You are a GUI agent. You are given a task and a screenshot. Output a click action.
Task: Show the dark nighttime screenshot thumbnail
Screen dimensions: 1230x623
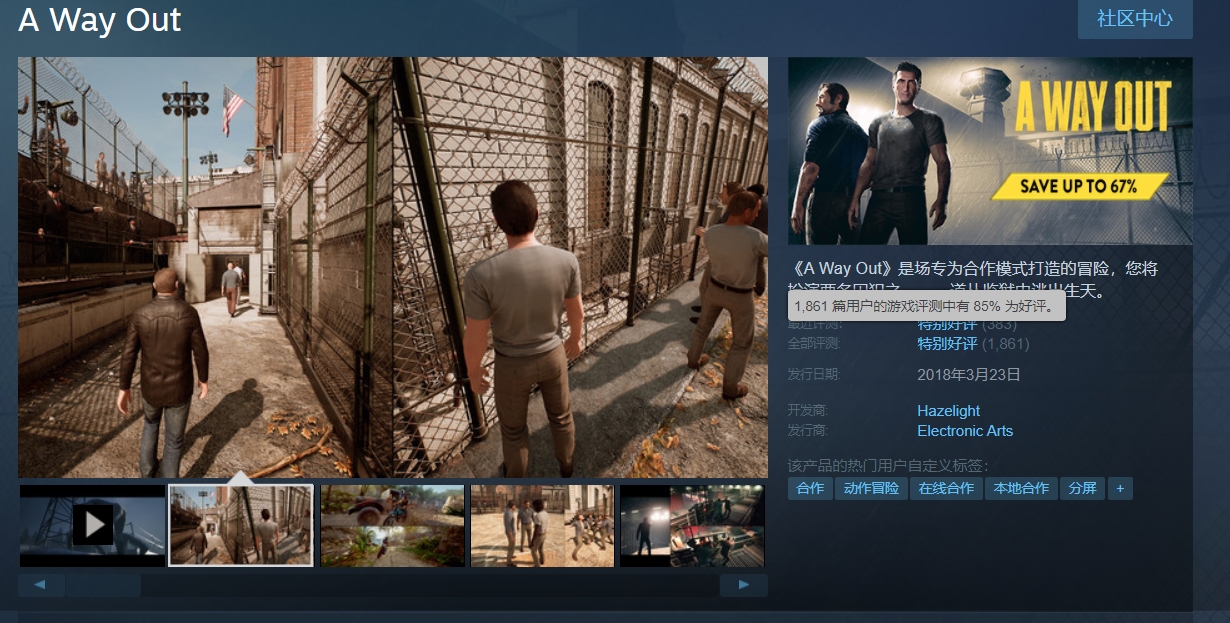coord(693,526)
